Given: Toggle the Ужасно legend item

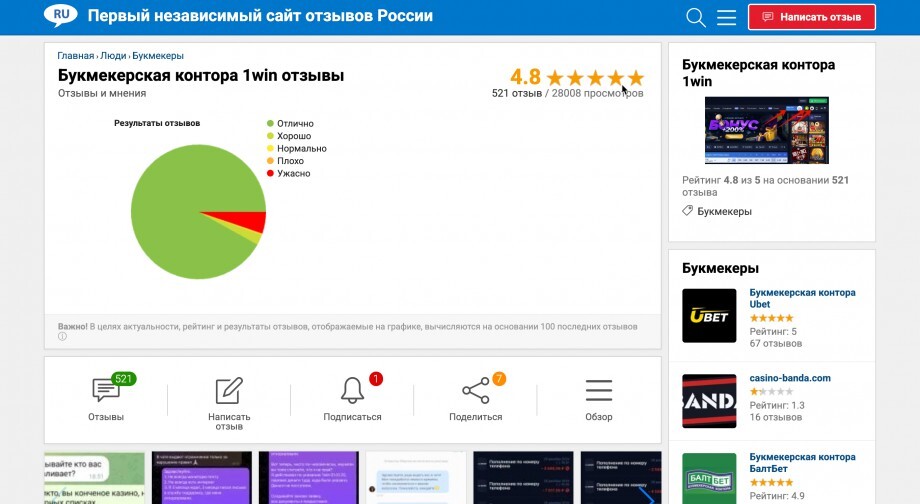Looking at the screenshot, I should [x=293, y=173].
